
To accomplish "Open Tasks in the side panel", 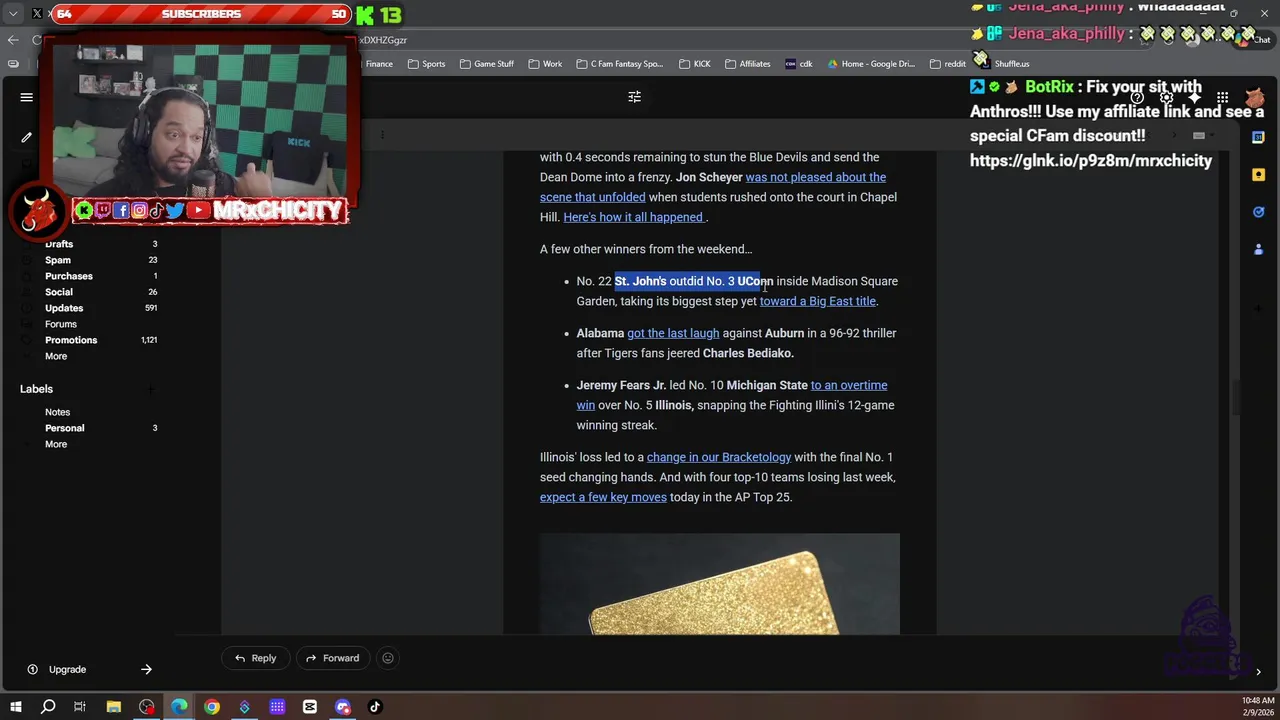I will click(x=1258, y=212).
